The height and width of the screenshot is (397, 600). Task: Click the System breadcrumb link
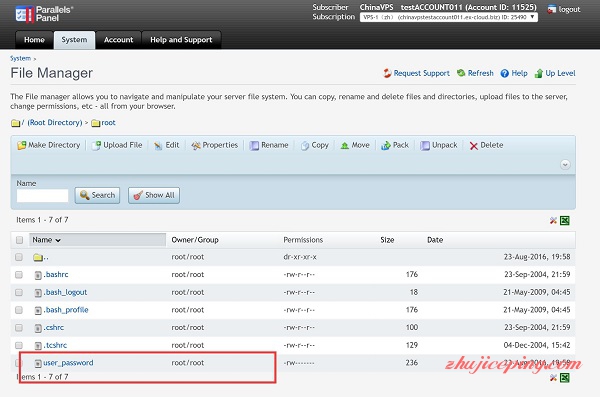[x=20, y=58]
